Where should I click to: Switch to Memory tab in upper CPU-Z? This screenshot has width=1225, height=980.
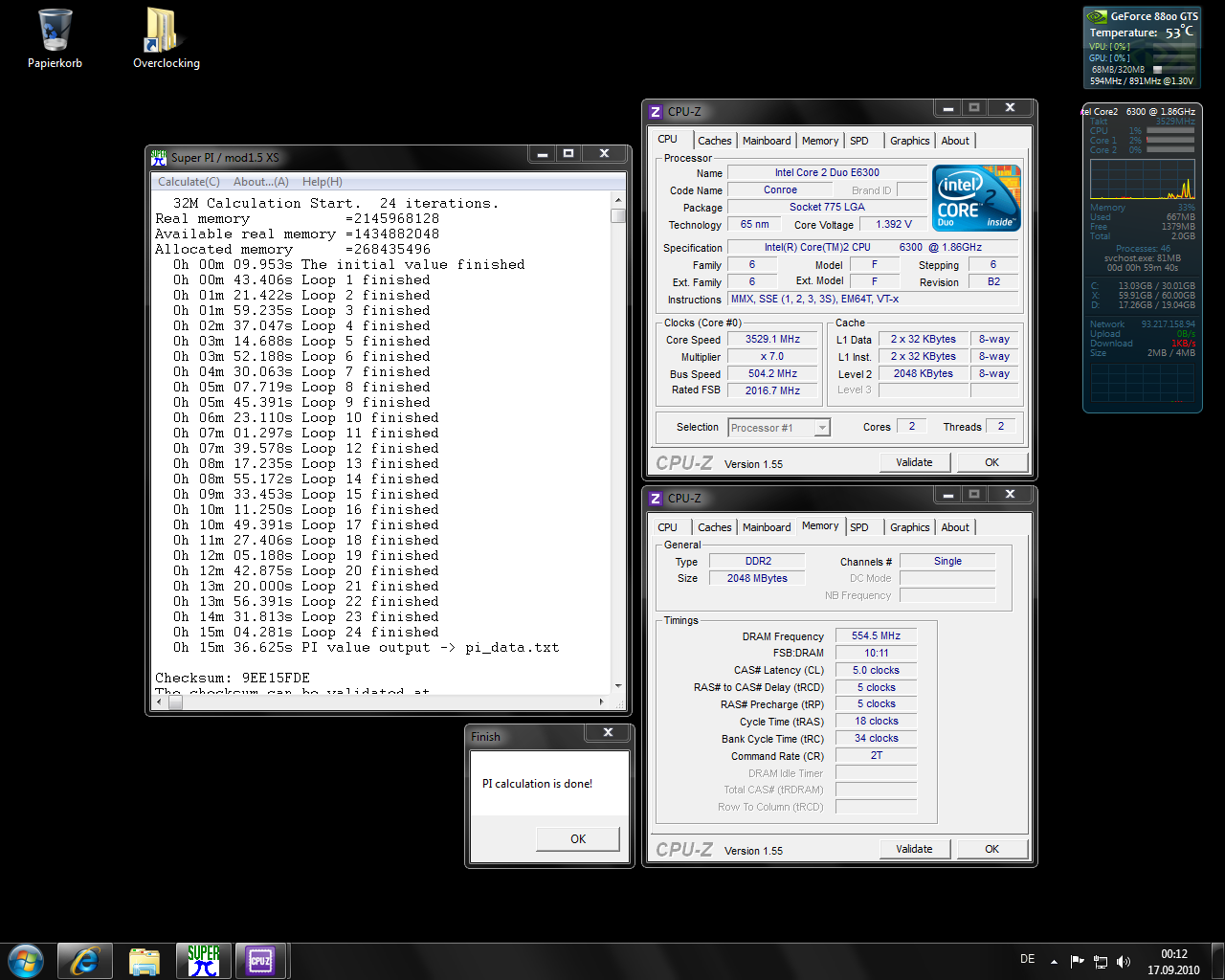pos(820,141)
